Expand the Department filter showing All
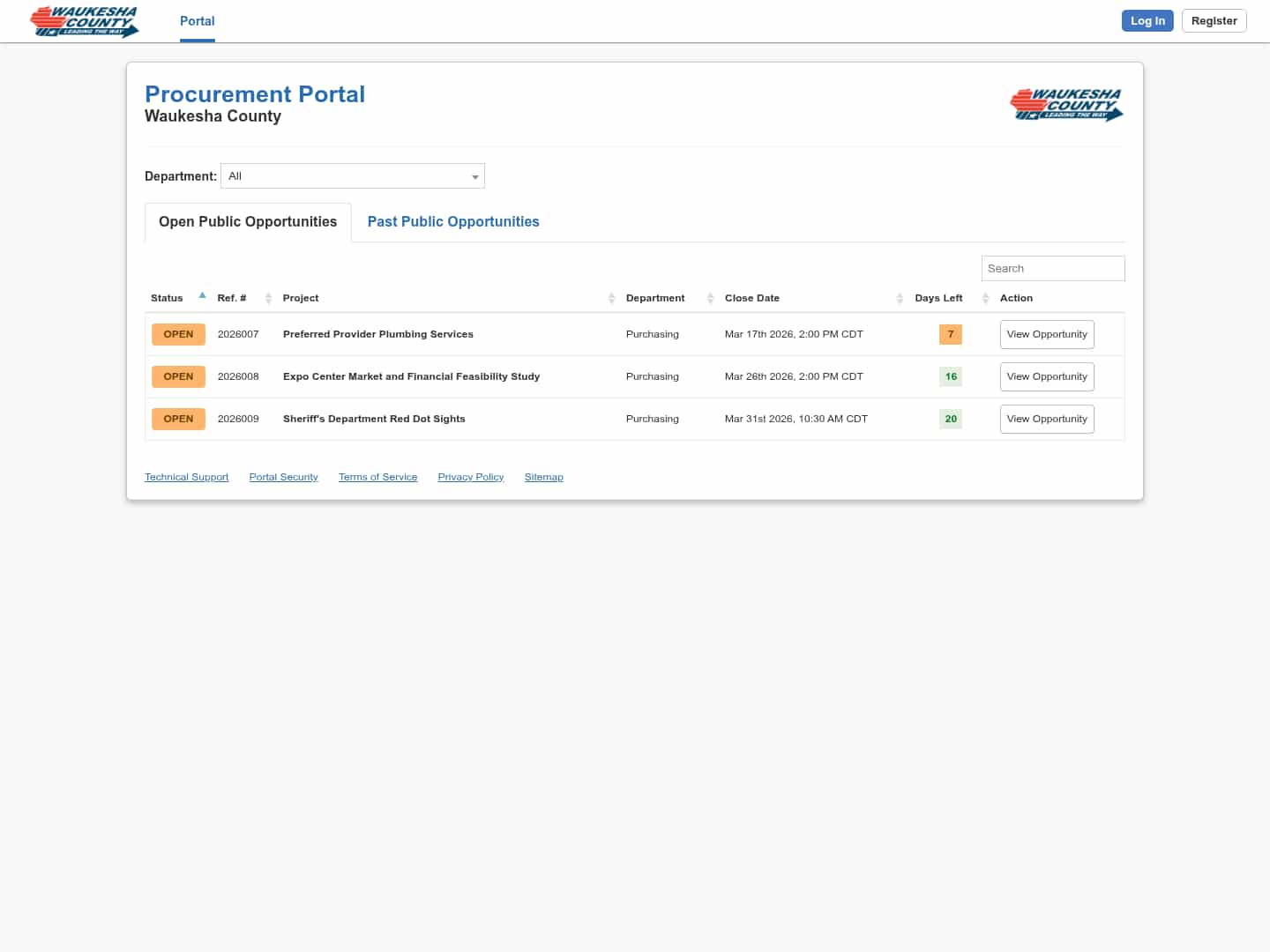 (x=352, y=175)
